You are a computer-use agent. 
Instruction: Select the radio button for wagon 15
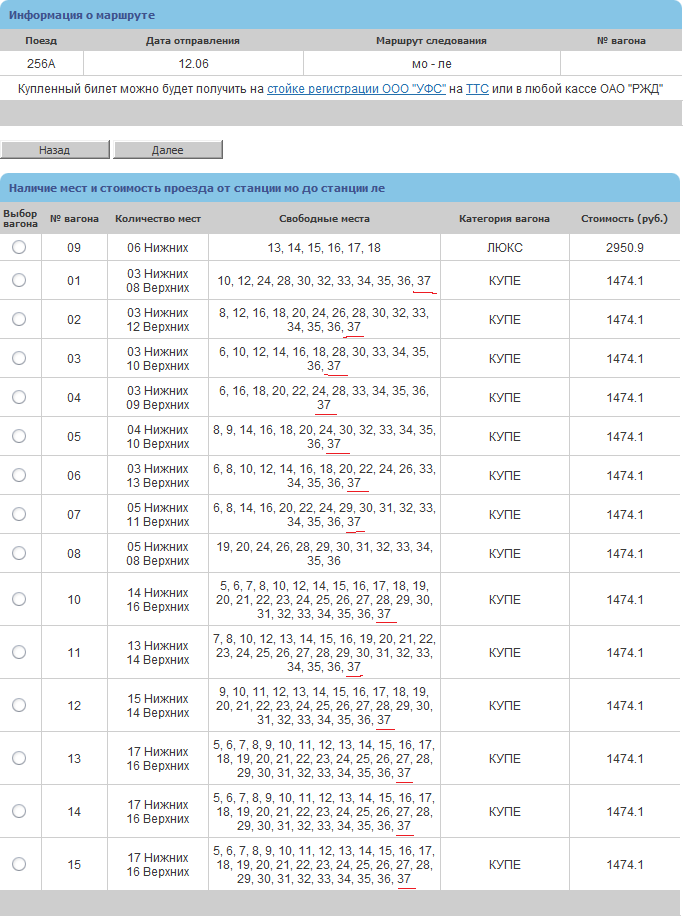[x=19, y=864]
